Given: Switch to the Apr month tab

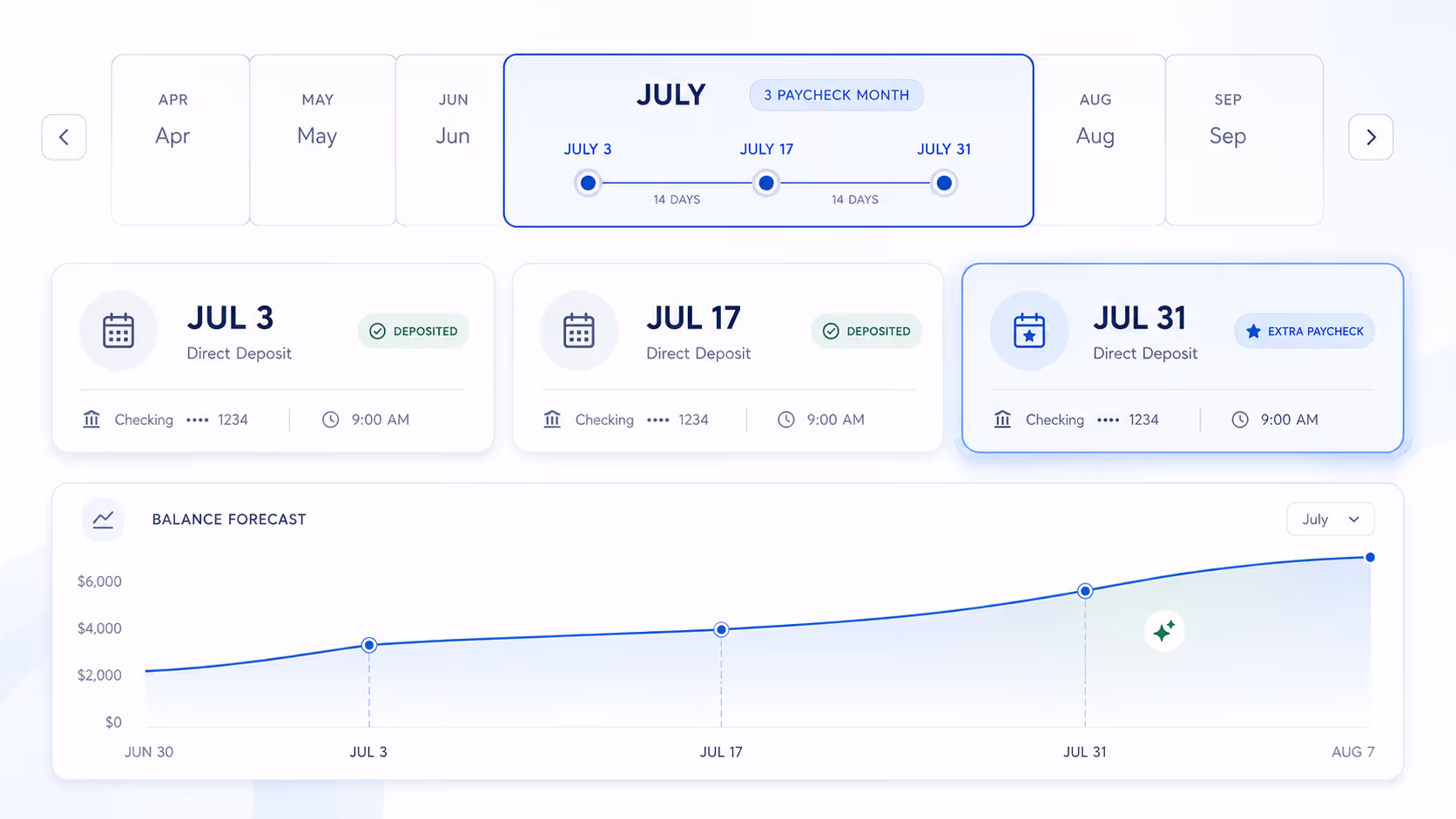Looking at the screenshot, I should [180, 140].
